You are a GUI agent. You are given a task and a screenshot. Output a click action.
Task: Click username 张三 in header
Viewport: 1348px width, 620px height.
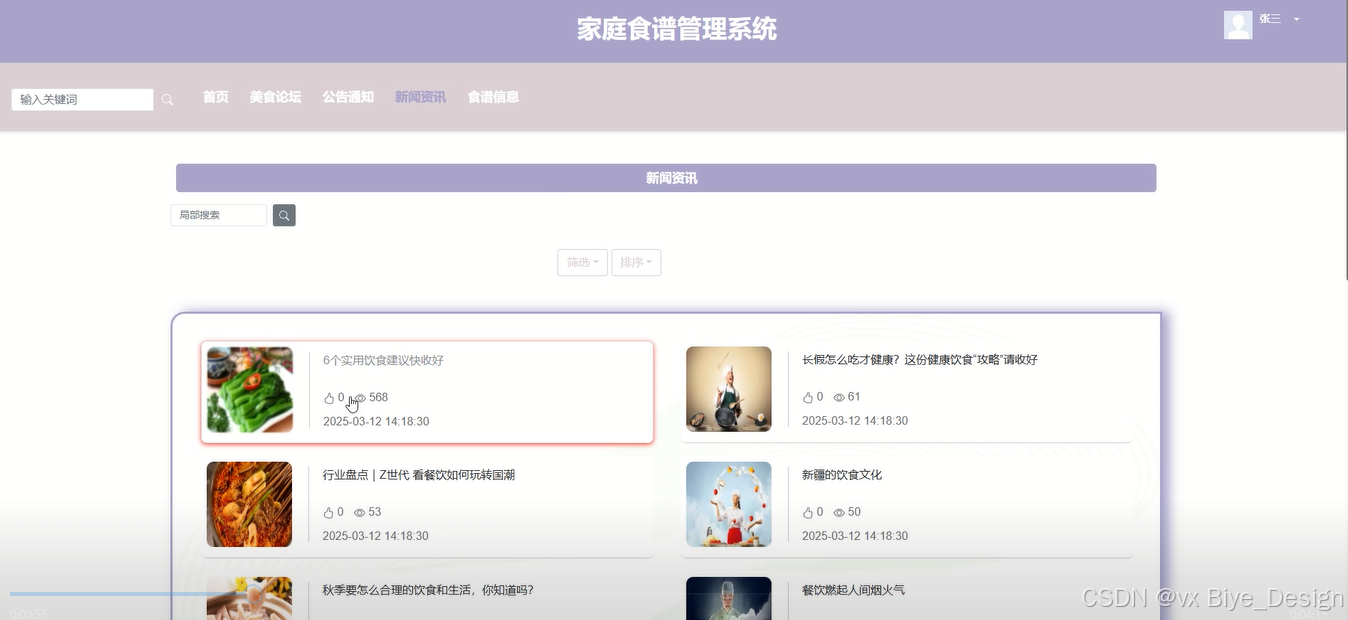tap(1270, 19)
